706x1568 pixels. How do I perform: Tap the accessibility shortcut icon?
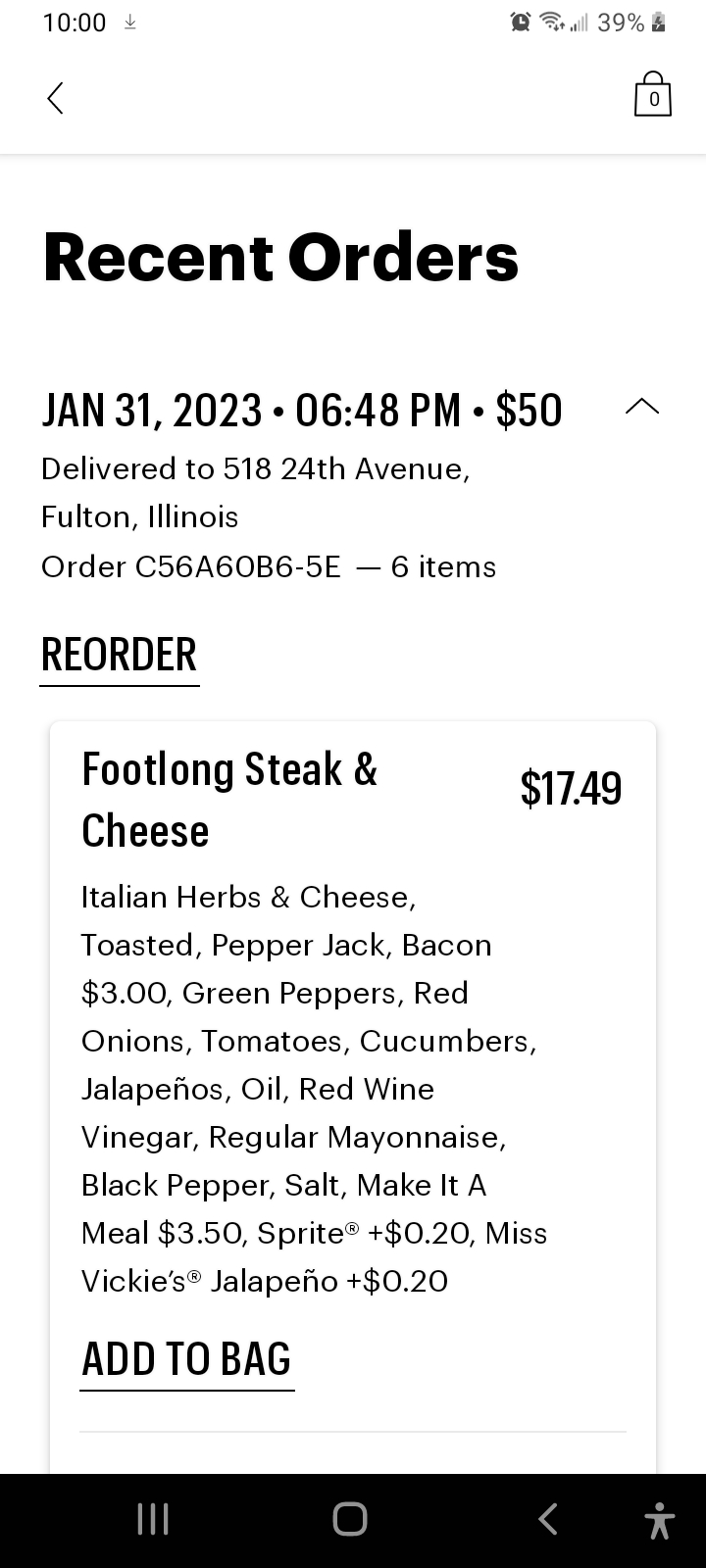click(x=660, y=1520)
